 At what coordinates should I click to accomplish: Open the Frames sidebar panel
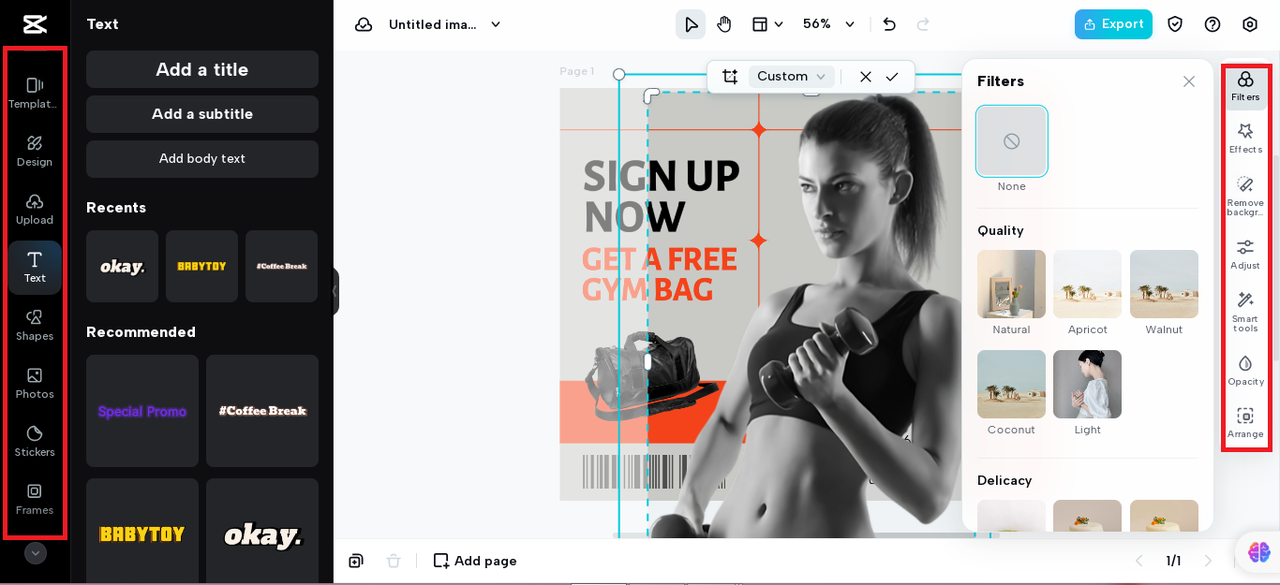pos(34,499)
